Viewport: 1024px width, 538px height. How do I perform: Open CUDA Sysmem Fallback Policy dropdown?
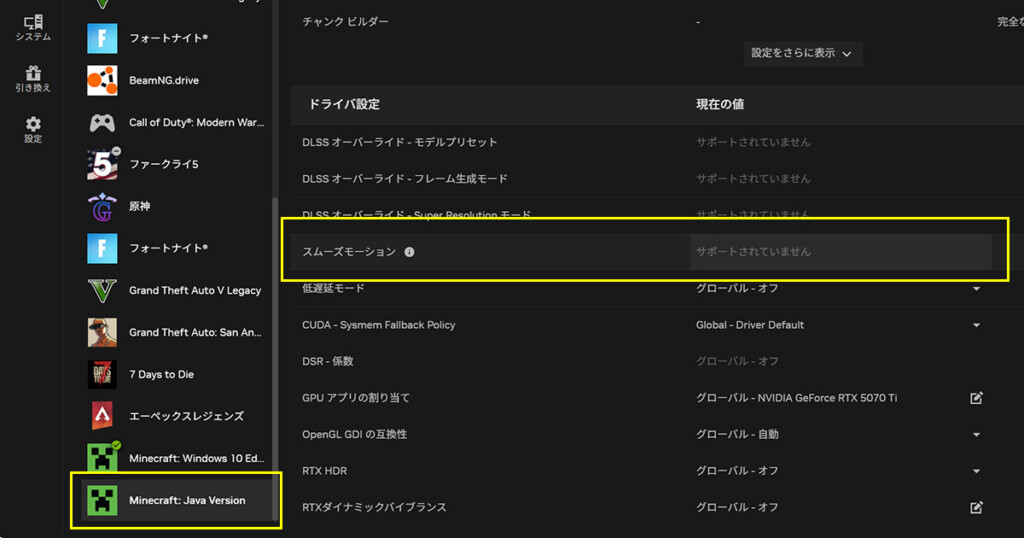(x=976, y=325)
